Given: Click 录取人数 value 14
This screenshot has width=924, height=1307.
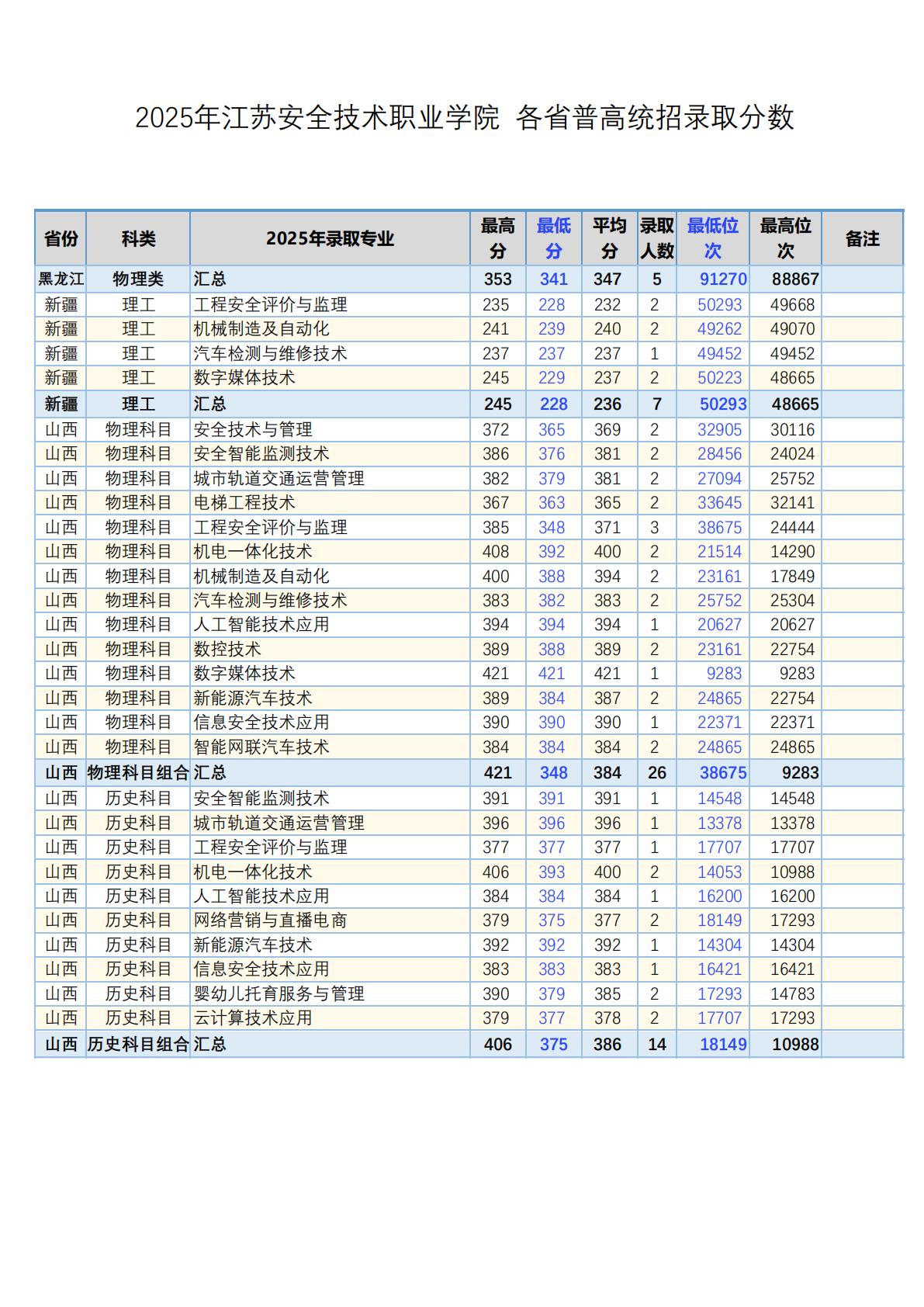Looking at the screenshot, I should pyautogui.click(x=656, y=1045).
